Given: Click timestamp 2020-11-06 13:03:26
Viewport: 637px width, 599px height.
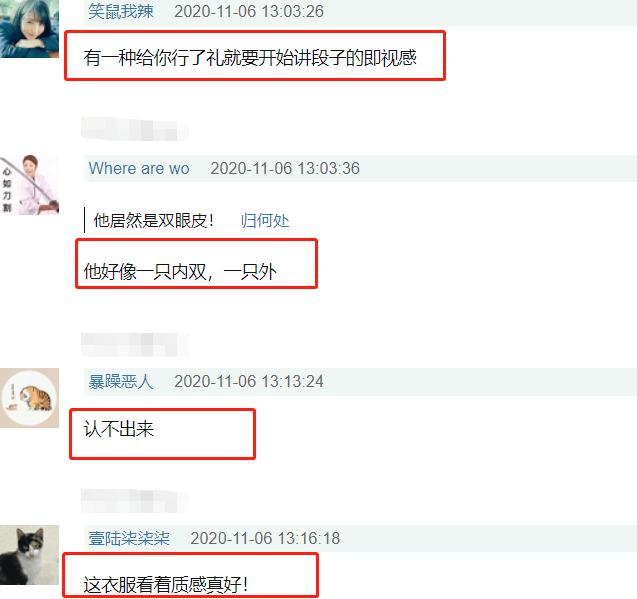Looking at the screenshot, I should (x=249, y=11).
